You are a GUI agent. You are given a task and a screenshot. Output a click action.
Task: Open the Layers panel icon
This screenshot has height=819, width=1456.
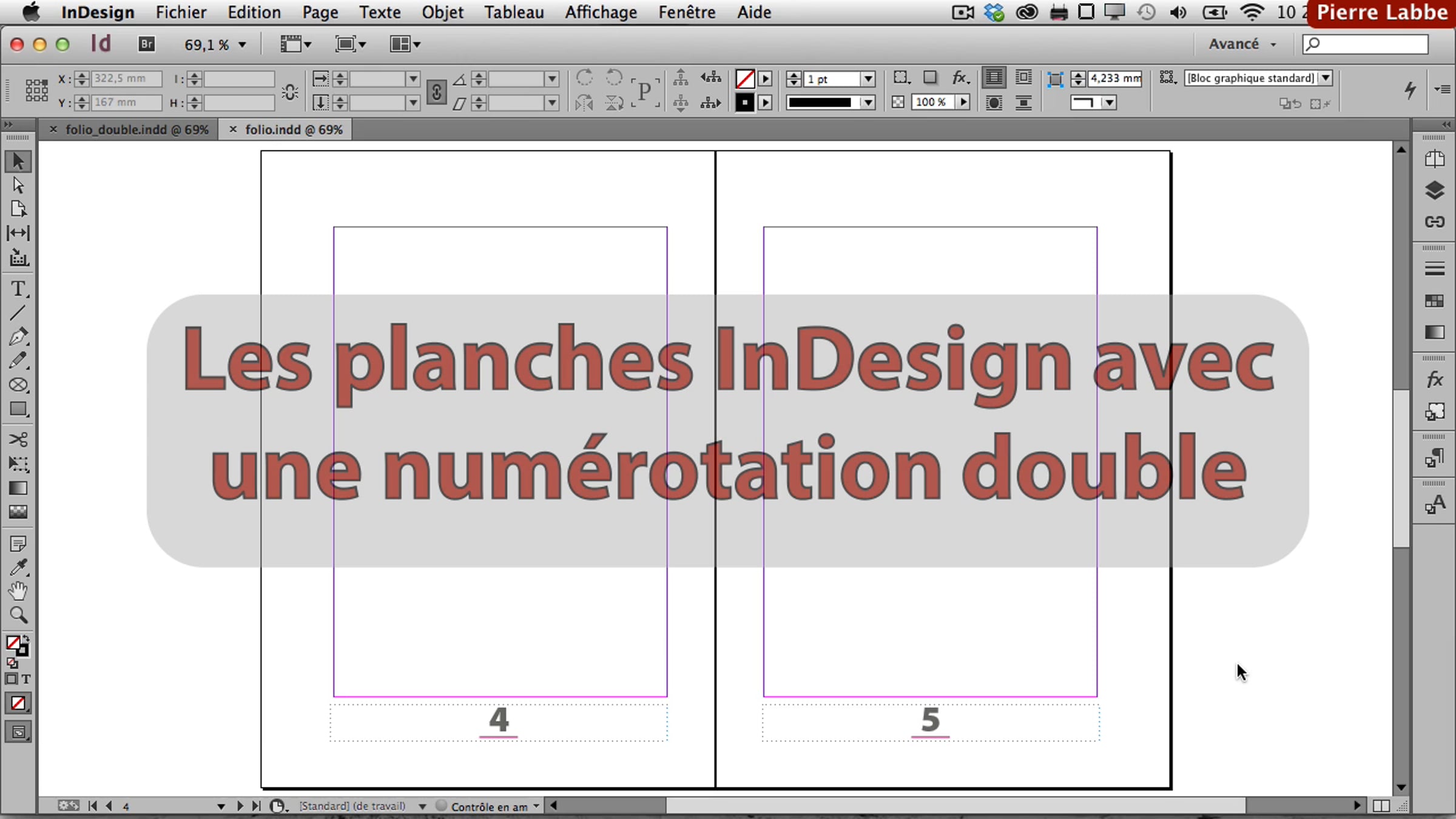coord(1434,190)
